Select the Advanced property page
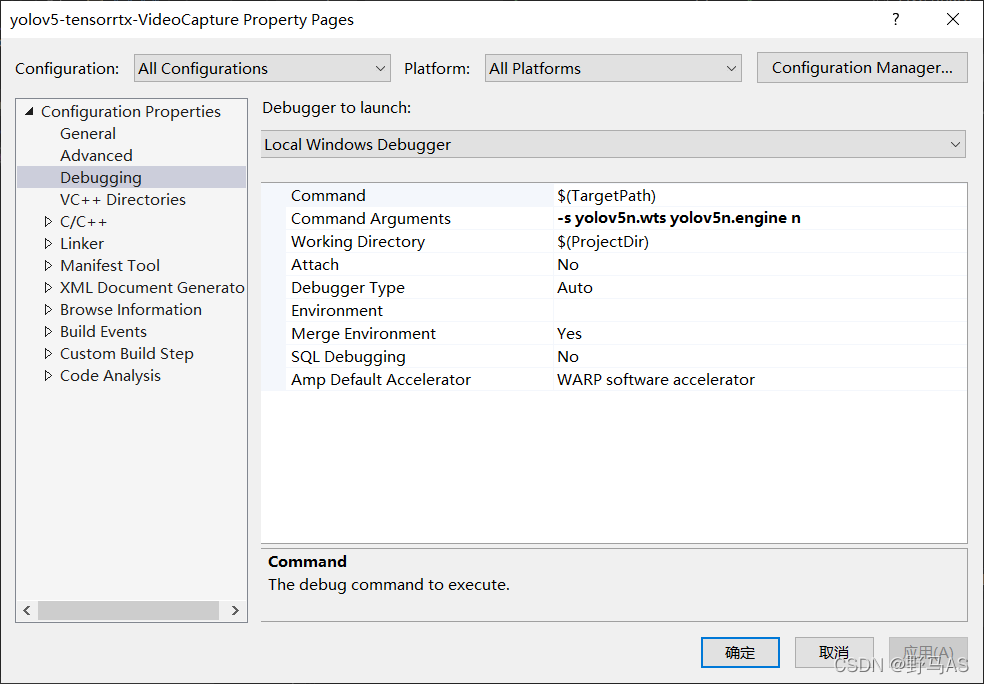Image resolution: width=984 pixels, height=684 pixels. pyautogui.click(x=96, y=156)
